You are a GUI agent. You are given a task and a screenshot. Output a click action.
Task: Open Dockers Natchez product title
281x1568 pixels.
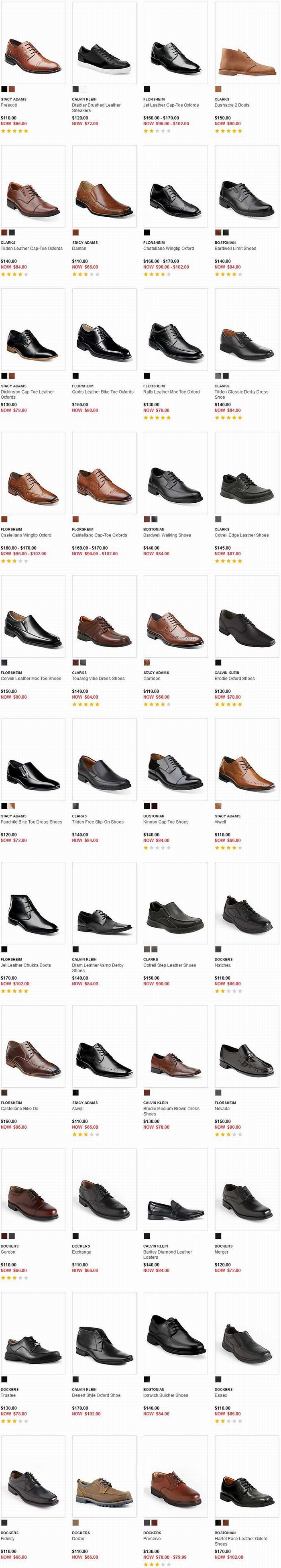click(223, 965)
